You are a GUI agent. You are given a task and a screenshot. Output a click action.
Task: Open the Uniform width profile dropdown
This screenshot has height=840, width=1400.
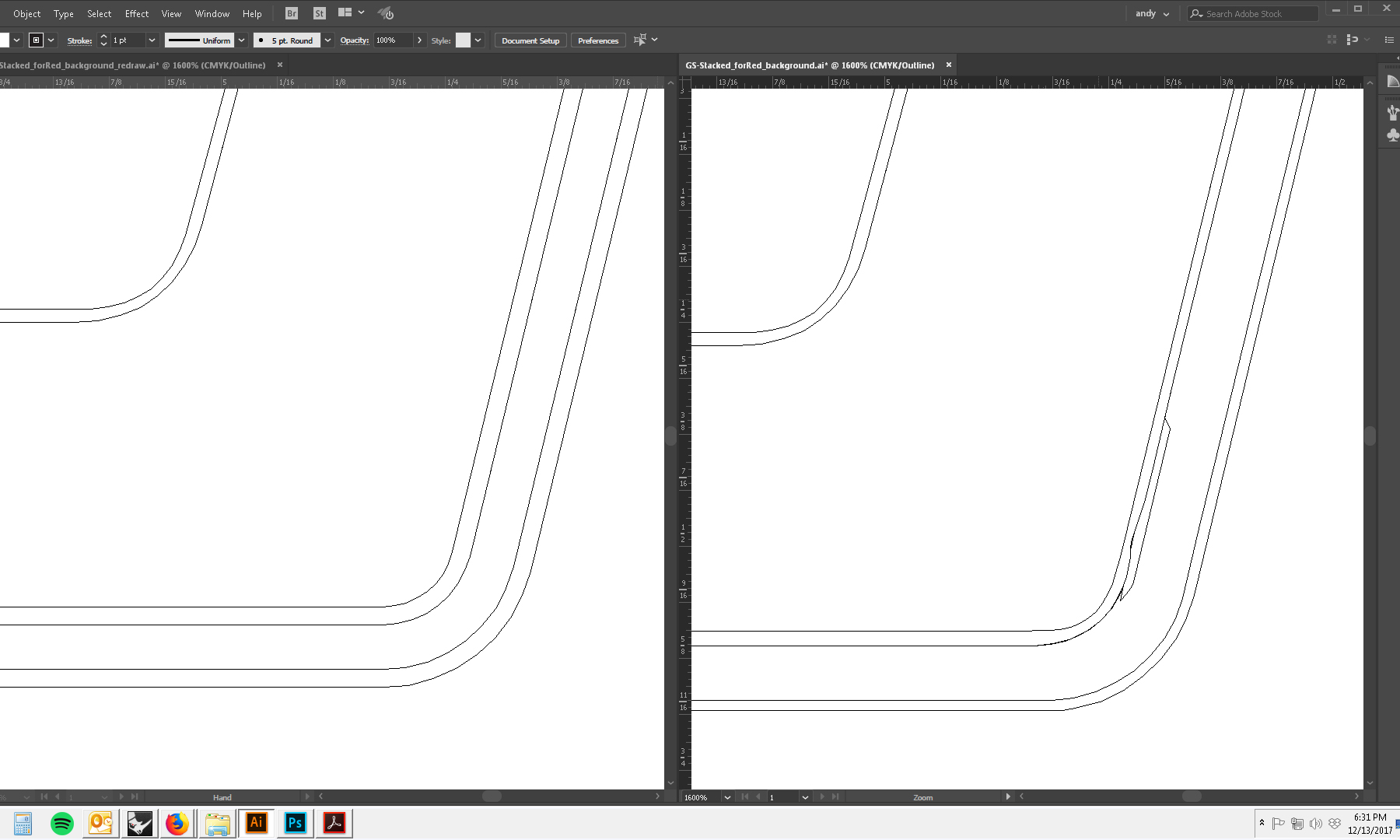pos(242,40)
